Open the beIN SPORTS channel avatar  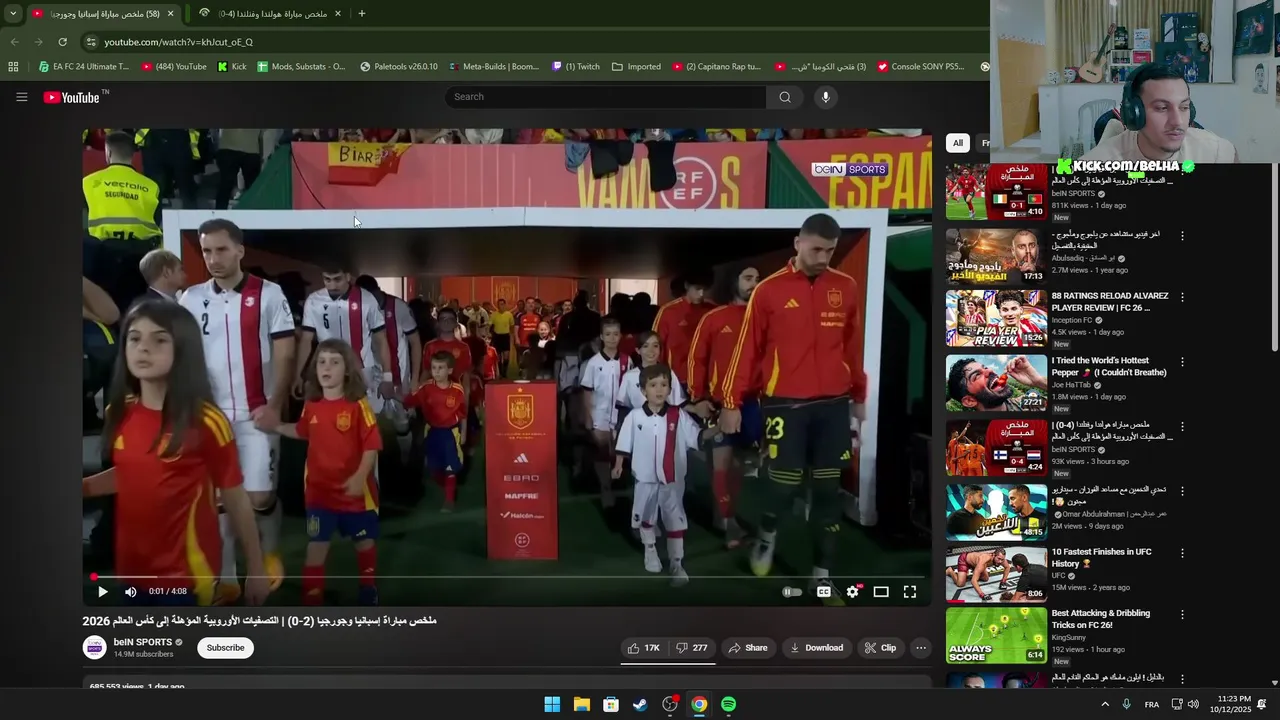(x=94, y=648)
